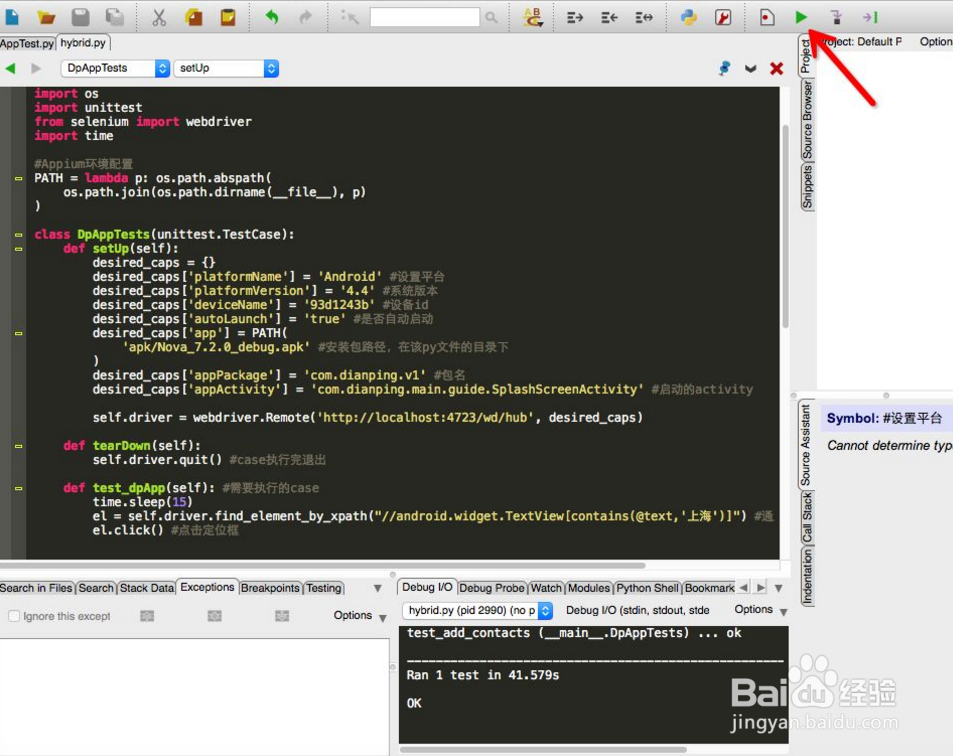953x756 pixels.
Task: Collapse the def setUp fold marker
Action: coord(18,249)
